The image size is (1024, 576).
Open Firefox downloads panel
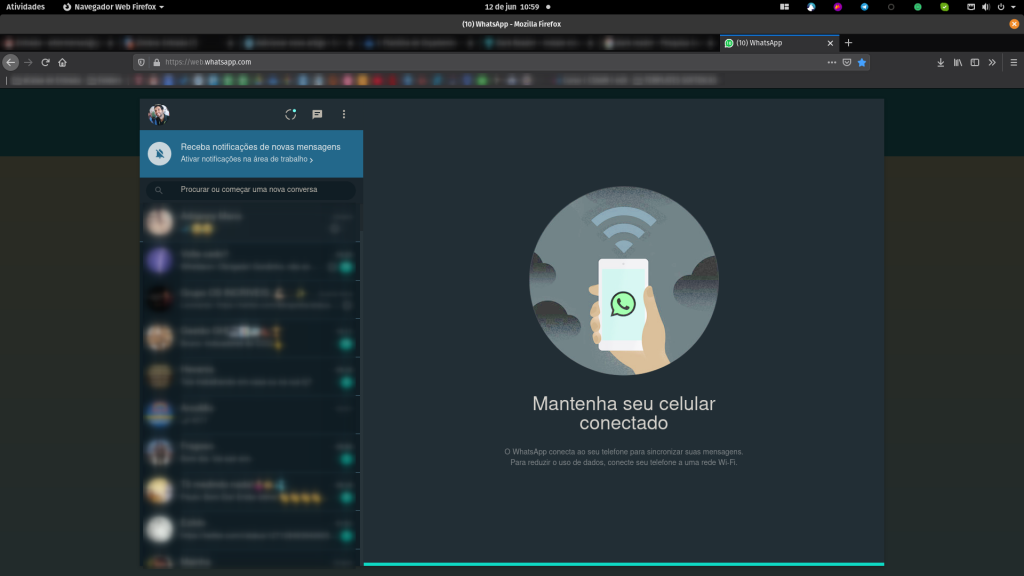click(940, 62)
